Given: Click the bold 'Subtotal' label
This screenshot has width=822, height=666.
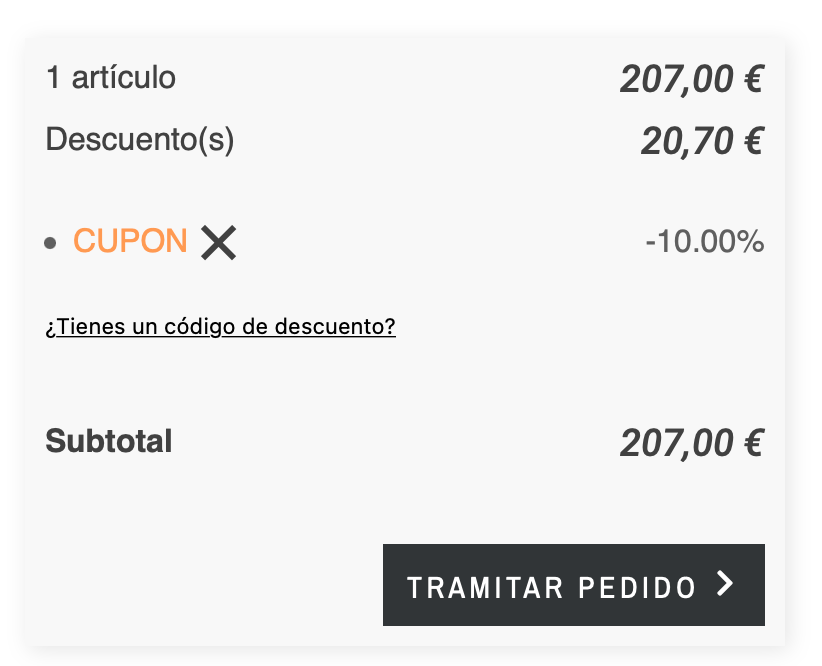Looking at the screenshot, I should [109, 441].
